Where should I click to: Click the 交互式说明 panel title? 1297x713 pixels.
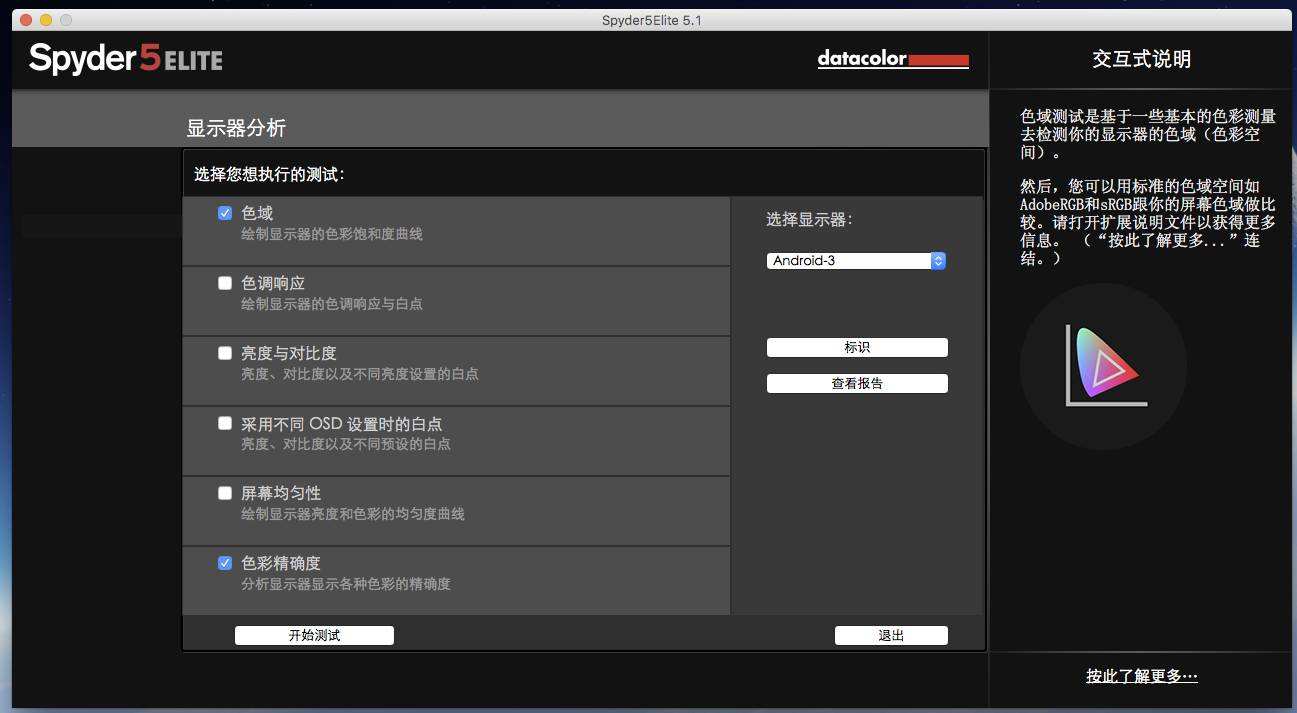(1142, 59)
